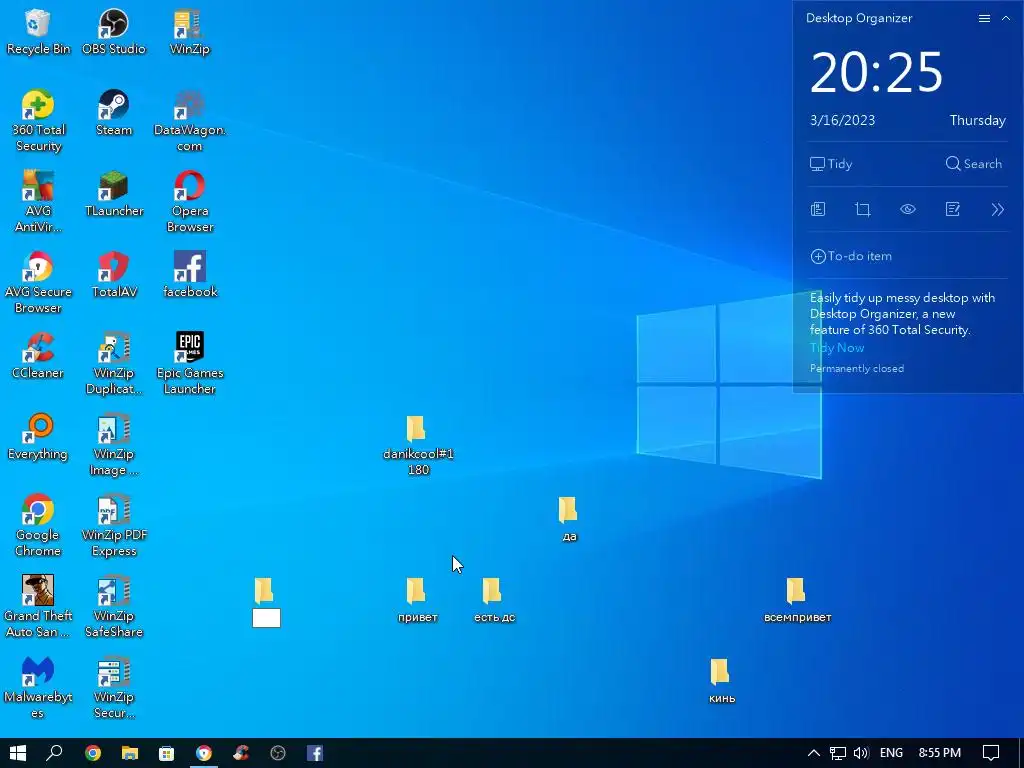Viewport: 1024px width, 768px height.
Task: Open CCleaner from the taskbar
Action: click(241, 753)
